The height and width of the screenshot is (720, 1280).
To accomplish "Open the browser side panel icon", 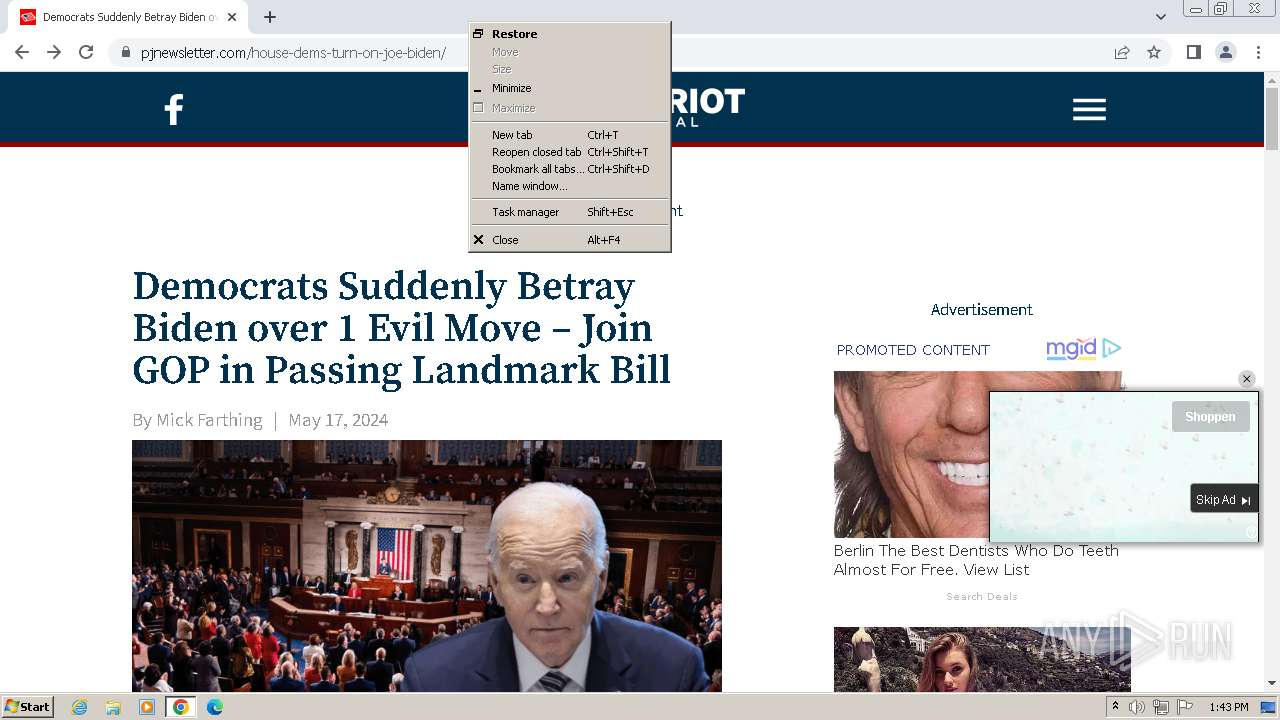I will (x=1194, y=52).
